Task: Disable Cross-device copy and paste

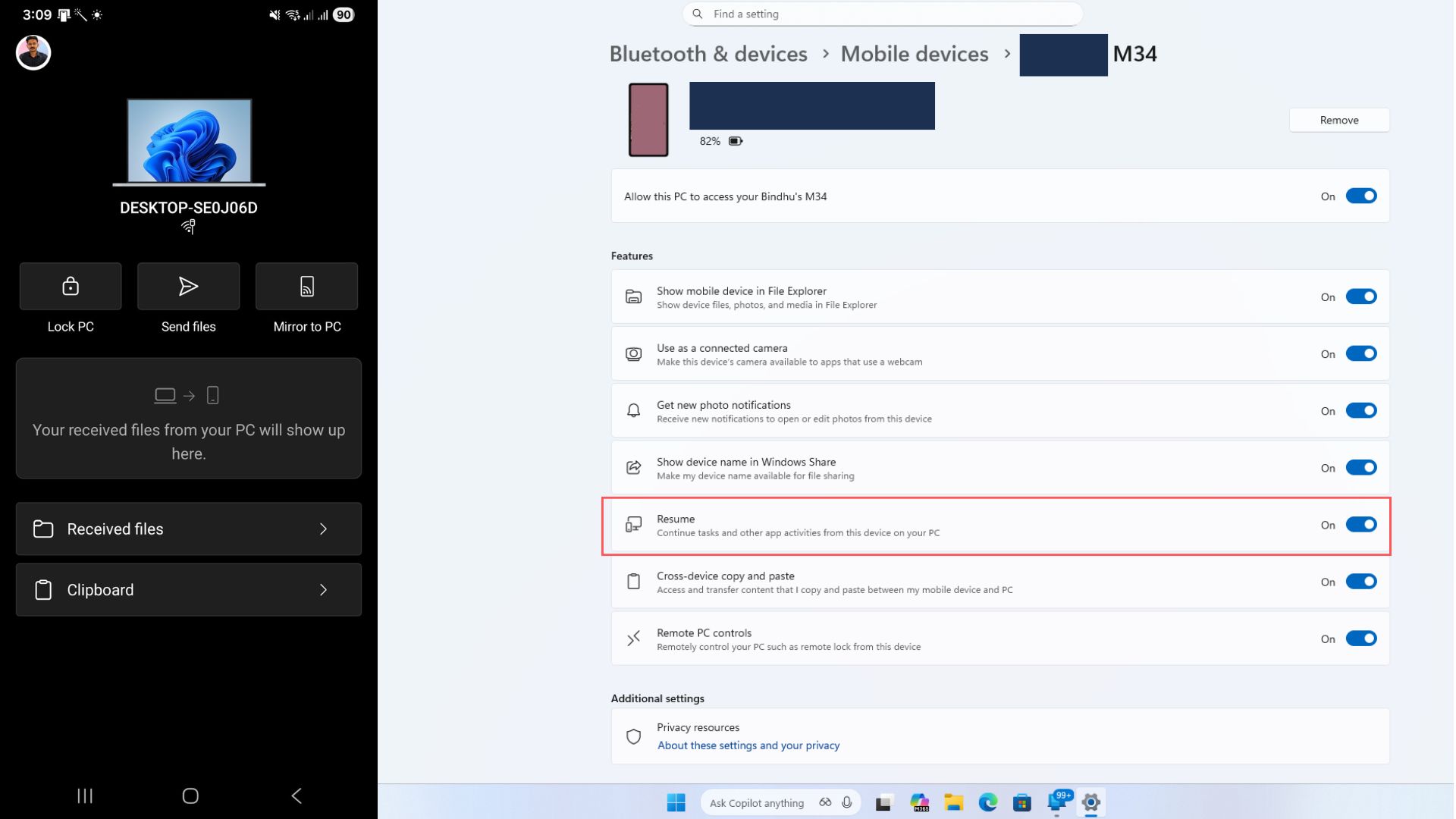Action: pyautogui.click(x=1362, y=581)
